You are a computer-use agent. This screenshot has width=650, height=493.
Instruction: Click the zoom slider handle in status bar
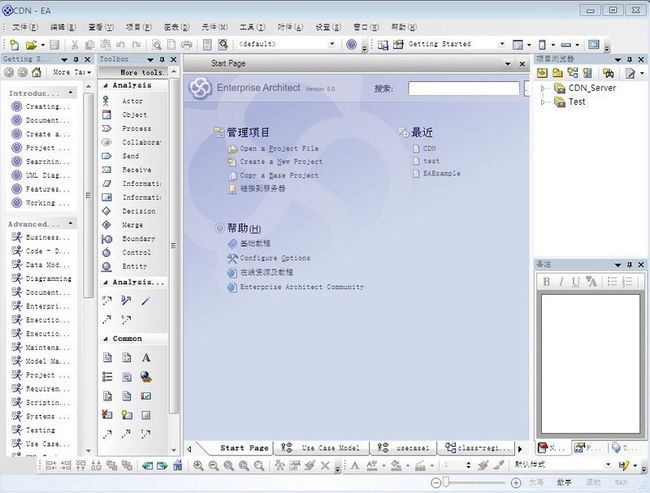(446, 482)
